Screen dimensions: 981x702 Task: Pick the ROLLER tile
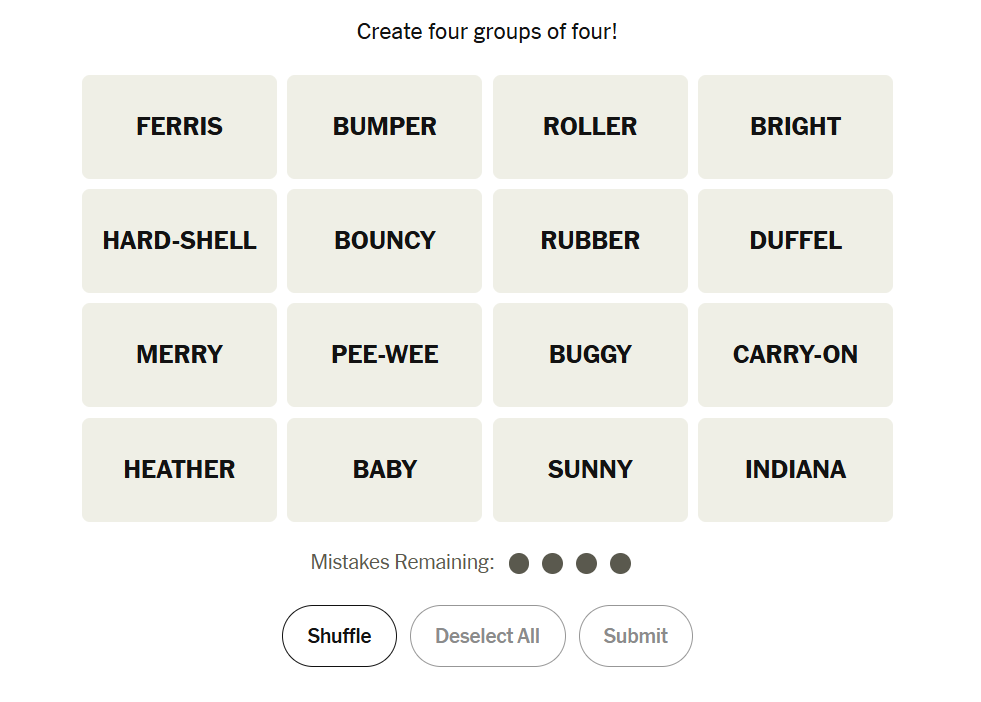click(x=590, y=127)
